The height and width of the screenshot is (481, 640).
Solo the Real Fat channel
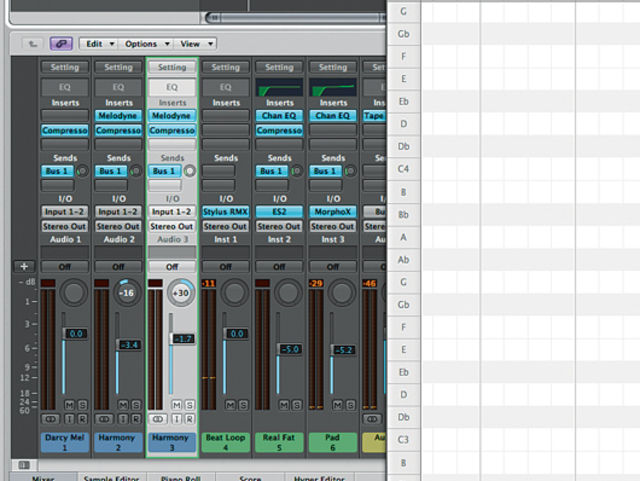click(x=297, y=405)
